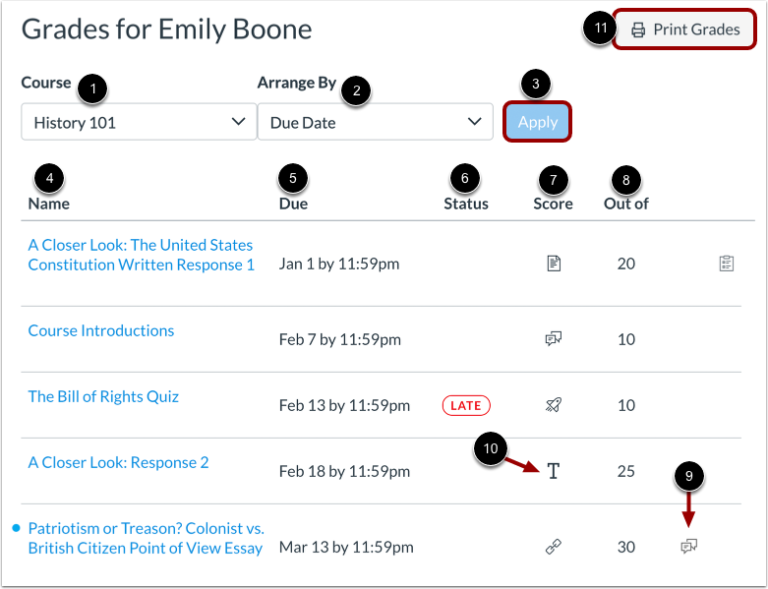Open Patriotism or Treason essay link
Viewport: 768px width, 589px height.
(145, 538)
